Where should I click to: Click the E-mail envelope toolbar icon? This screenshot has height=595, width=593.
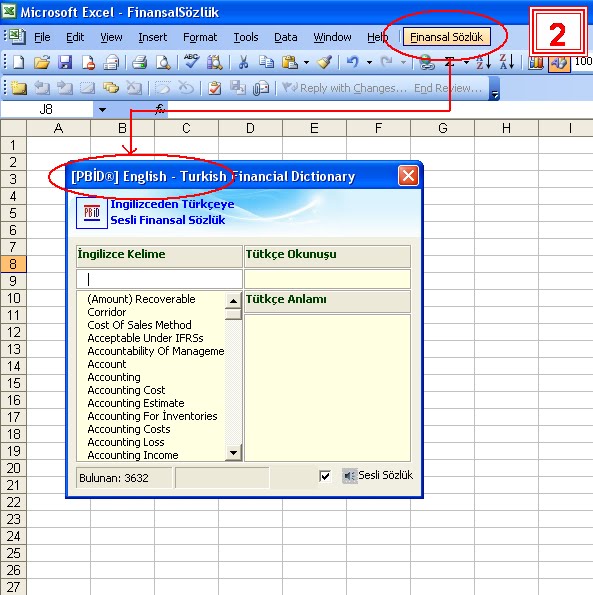111,62
